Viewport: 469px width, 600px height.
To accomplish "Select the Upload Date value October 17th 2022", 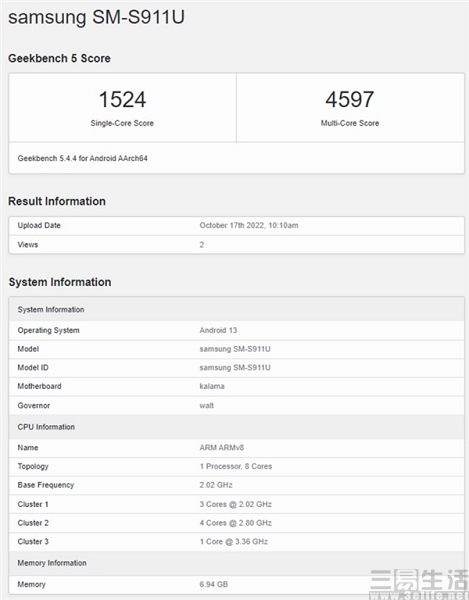I will (x=249, y=225).
